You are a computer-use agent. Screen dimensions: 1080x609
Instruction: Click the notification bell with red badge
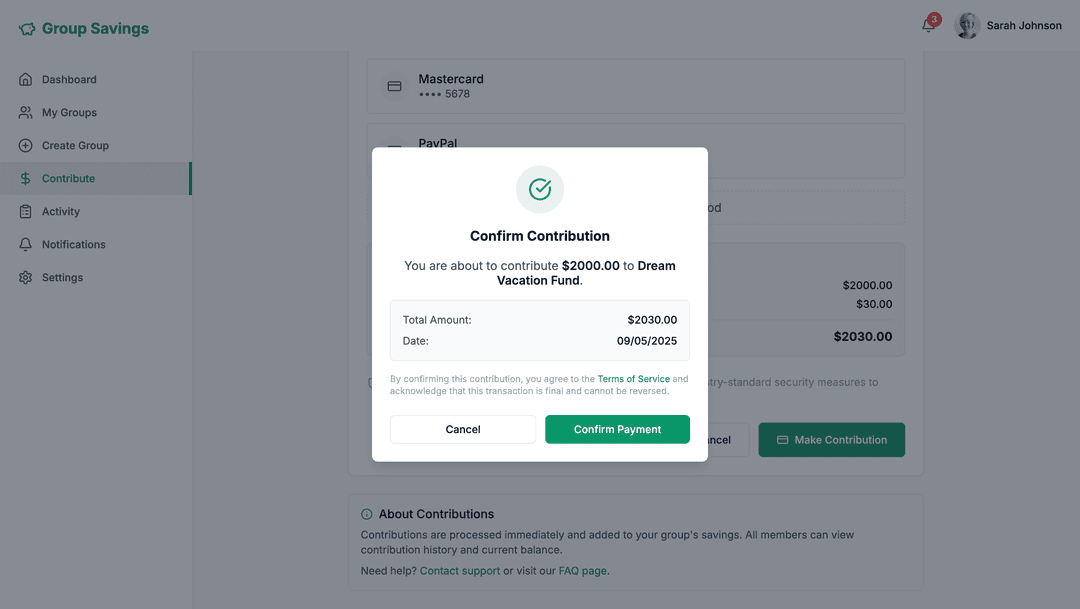[929, 24]
